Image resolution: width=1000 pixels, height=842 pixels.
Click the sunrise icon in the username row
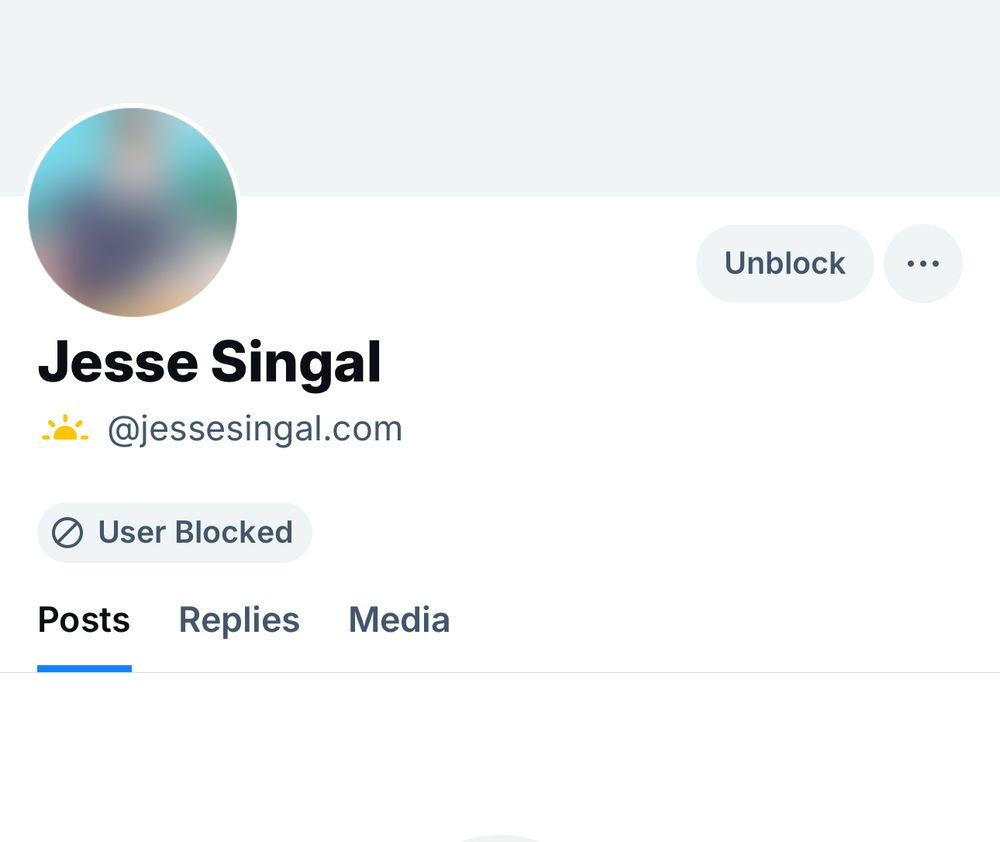(64, 428)
